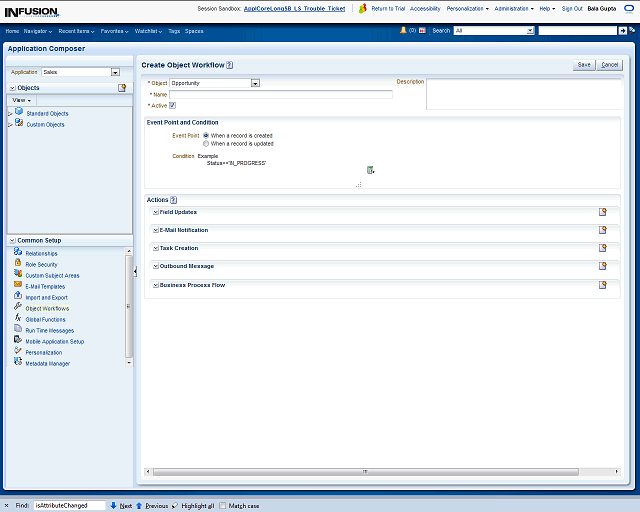The image size is (640, 512).
Task: Click the notifications bell icon
Action: coord(403,31)
